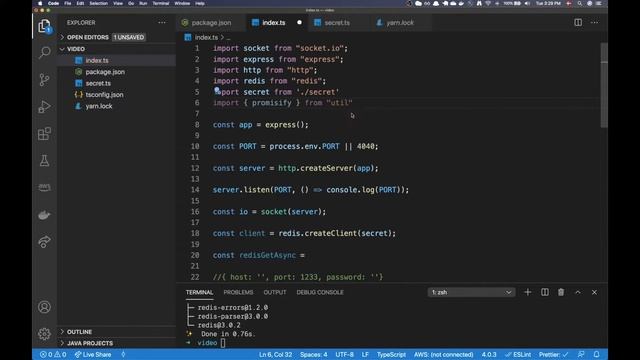
Task: Change encoding via UTF-8 status item
Action: 344,354
